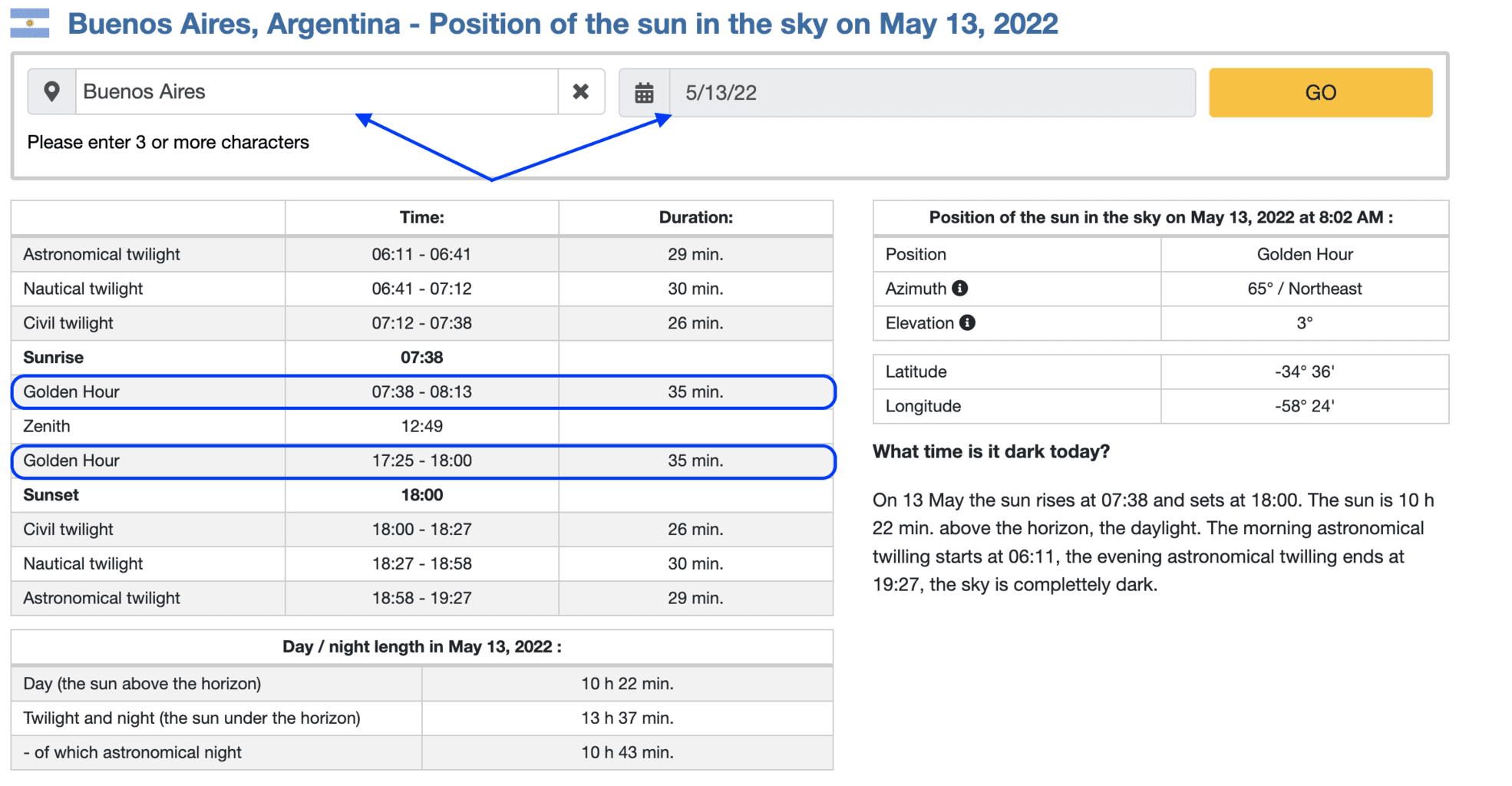Screen dimensions: 1512x786
Task: Click 'What time is it dark today?' heading
Action: pyautogui.click(x=991, y=452)
